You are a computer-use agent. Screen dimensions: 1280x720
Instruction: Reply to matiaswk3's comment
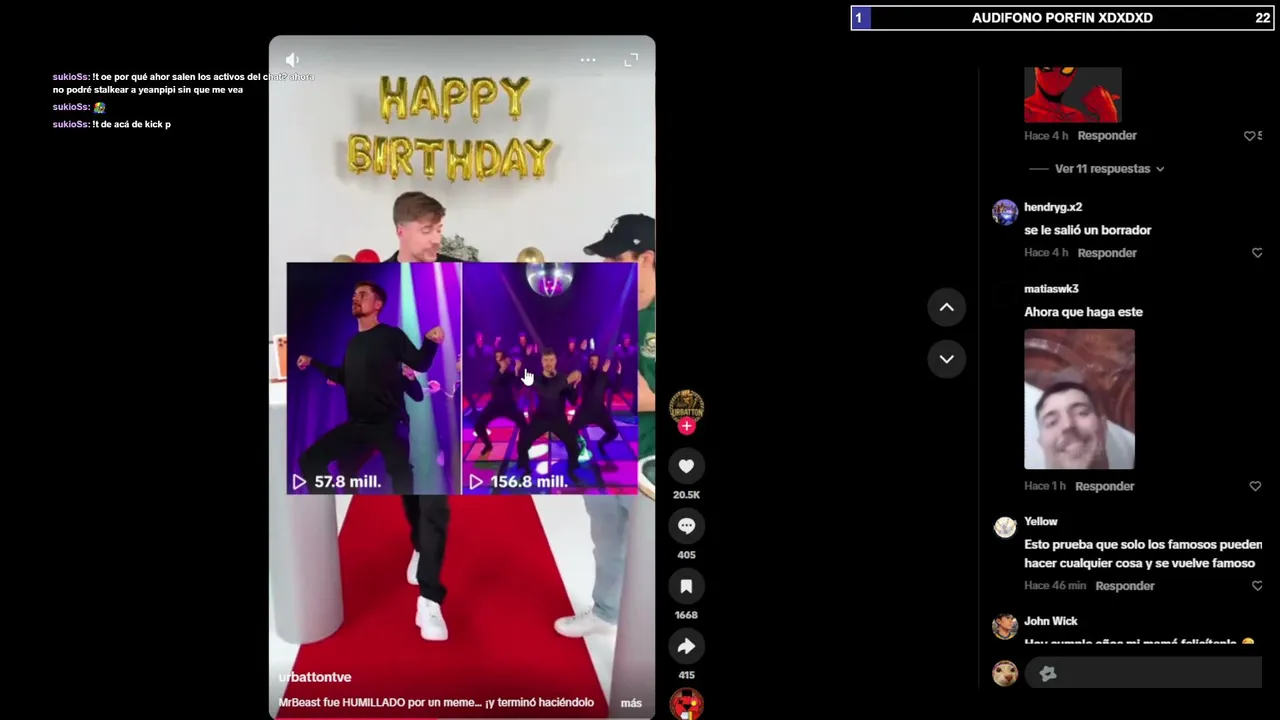click(x=1104, y=486)
